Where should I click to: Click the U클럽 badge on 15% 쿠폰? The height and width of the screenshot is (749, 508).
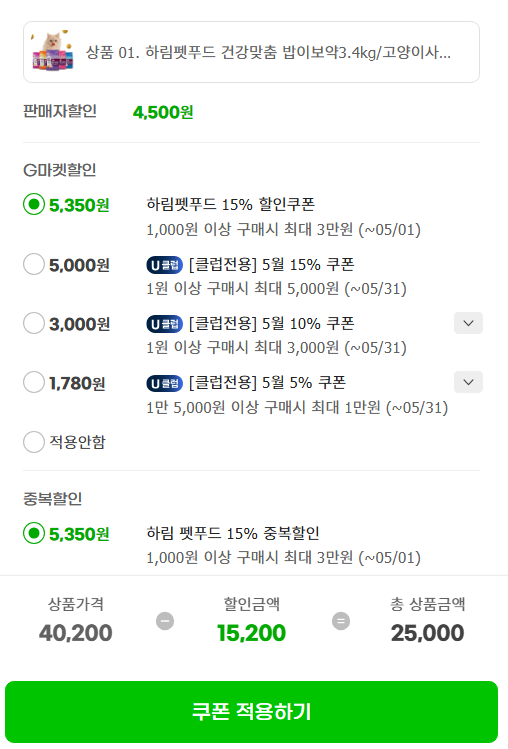[x=164, y=265]
